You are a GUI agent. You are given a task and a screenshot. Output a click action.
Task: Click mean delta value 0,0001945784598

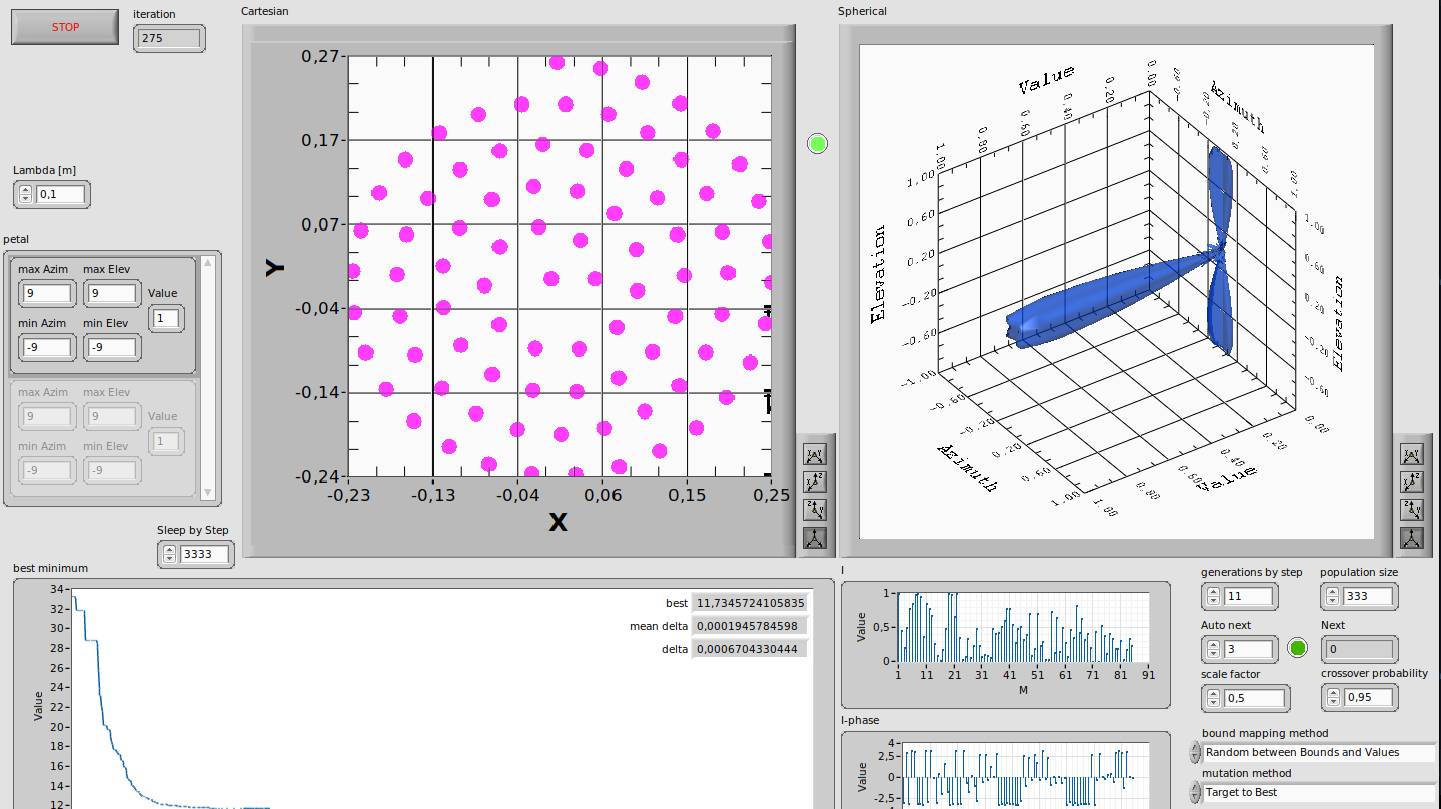(750, 626)
